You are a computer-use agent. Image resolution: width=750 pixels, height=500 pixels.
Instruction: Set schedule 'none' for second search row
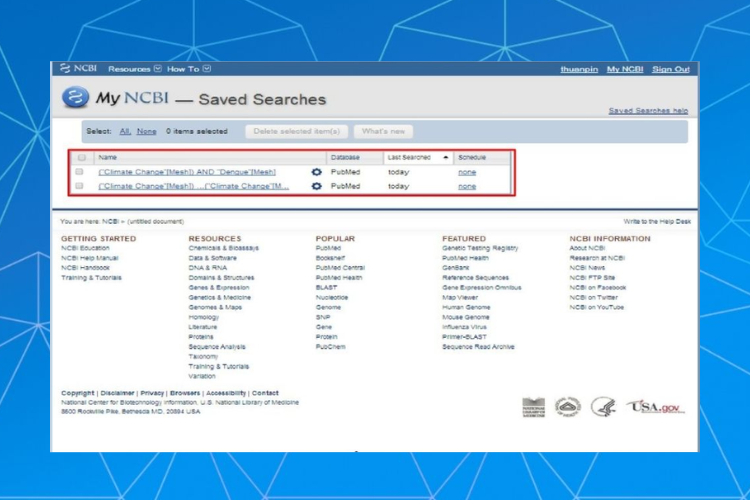[x=467, y=186]
